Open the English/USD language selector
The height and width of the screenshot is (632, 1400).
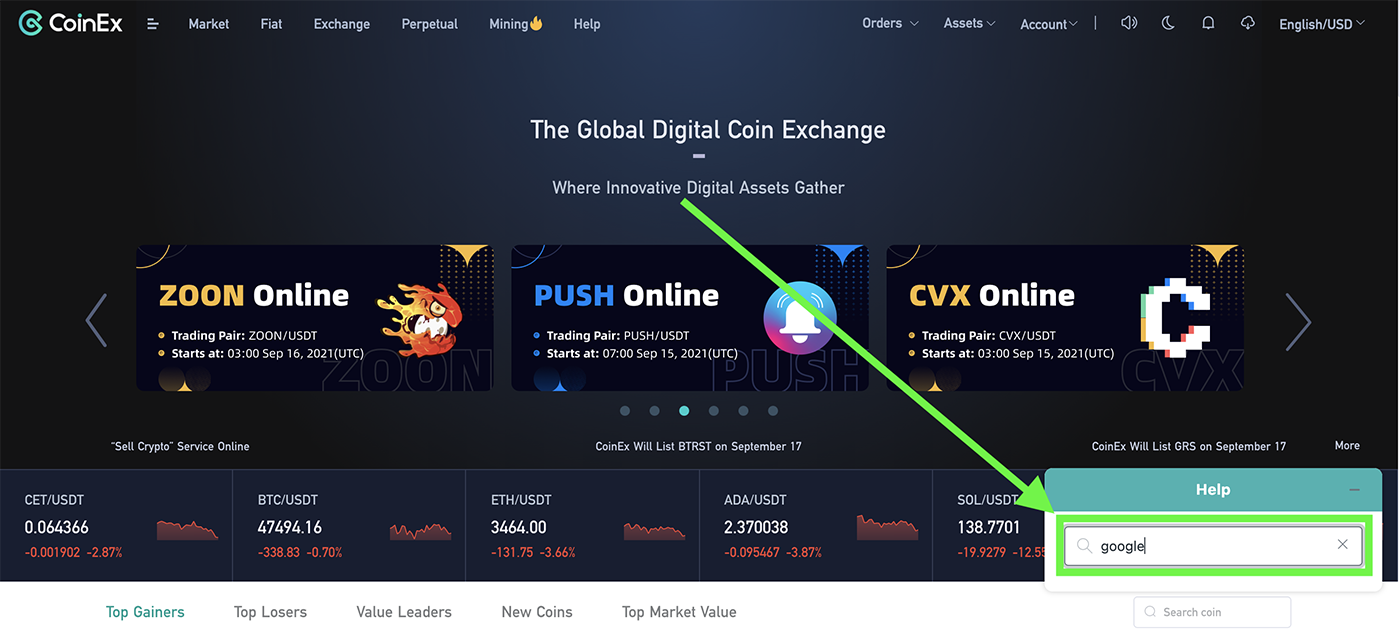pos(1322,24)
